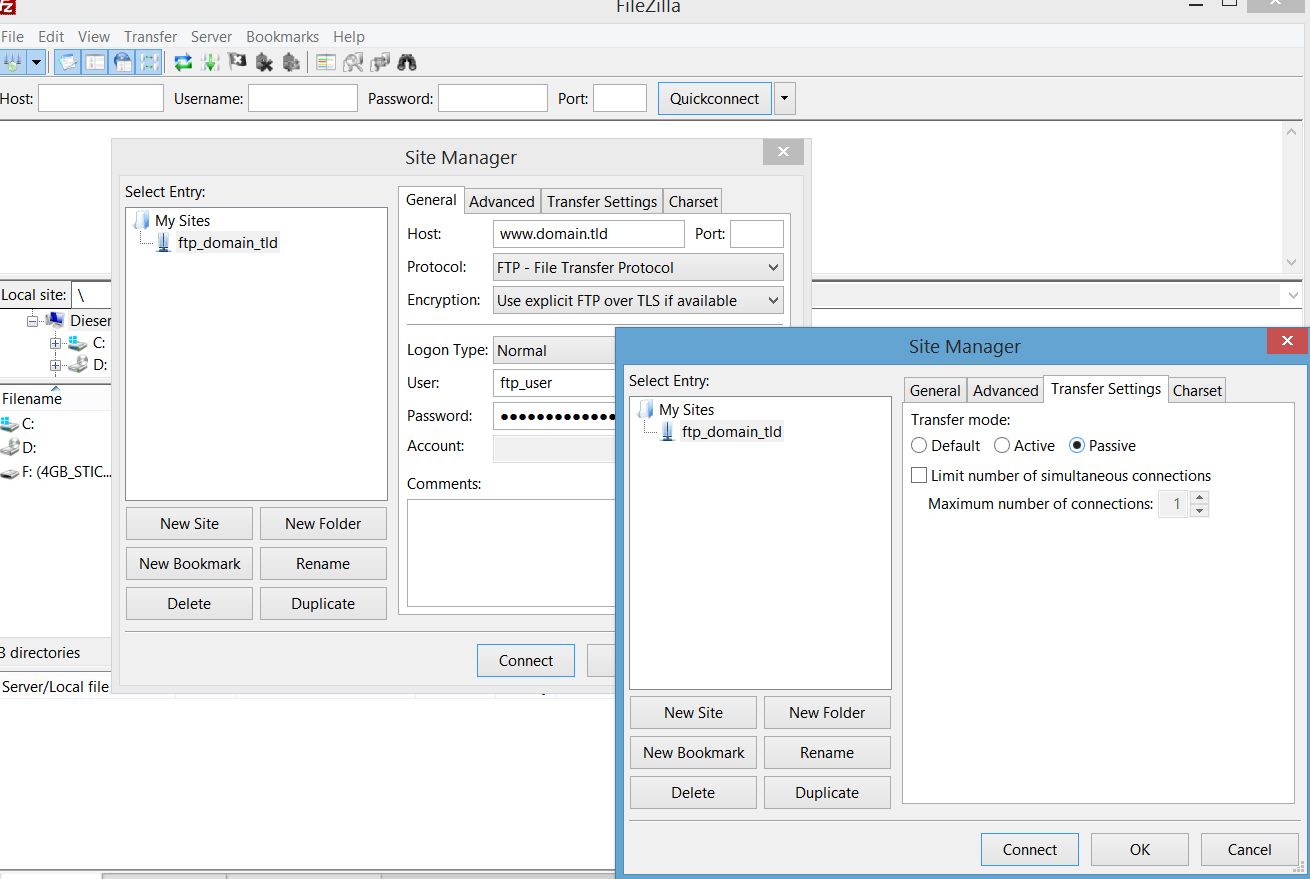Switch to Charset tab in front Site Manager

click(1197, 391)
